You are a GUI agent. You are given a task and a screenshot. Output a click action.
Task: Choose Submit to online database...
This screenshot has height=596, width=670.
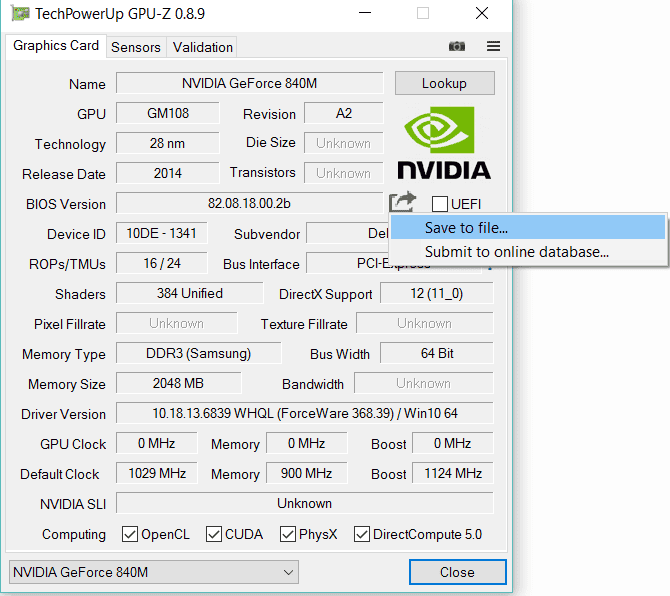click(528, 252)
